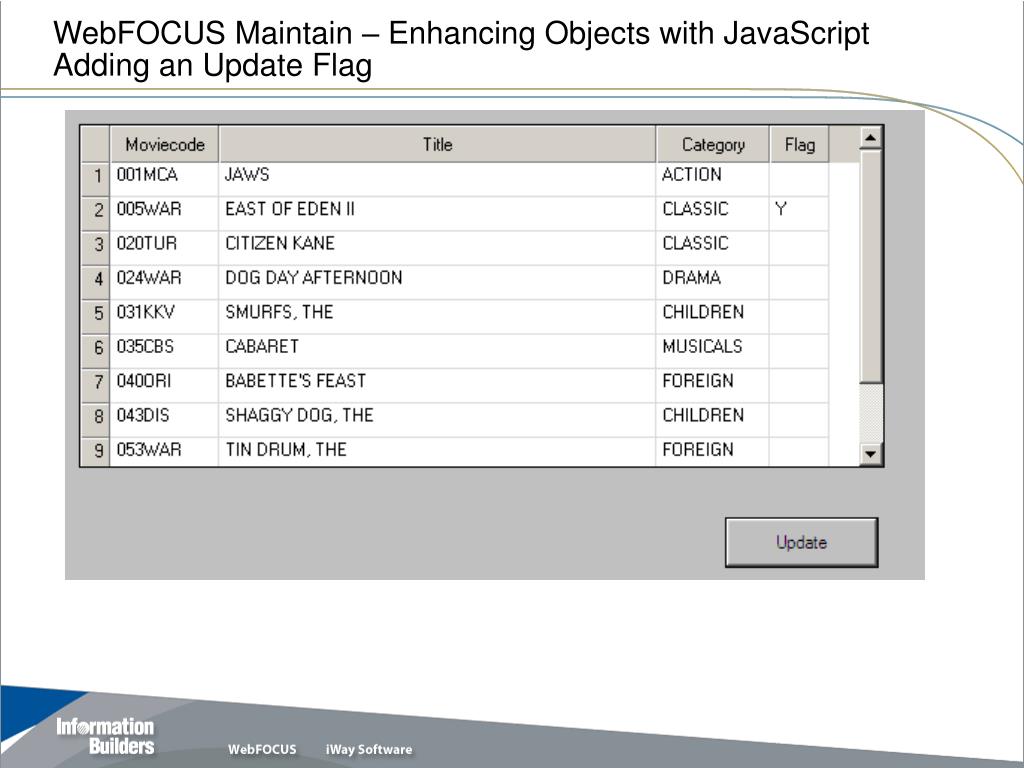1024x768 pixels.
Task: Select row header number 4
Action: pos(95,282)
